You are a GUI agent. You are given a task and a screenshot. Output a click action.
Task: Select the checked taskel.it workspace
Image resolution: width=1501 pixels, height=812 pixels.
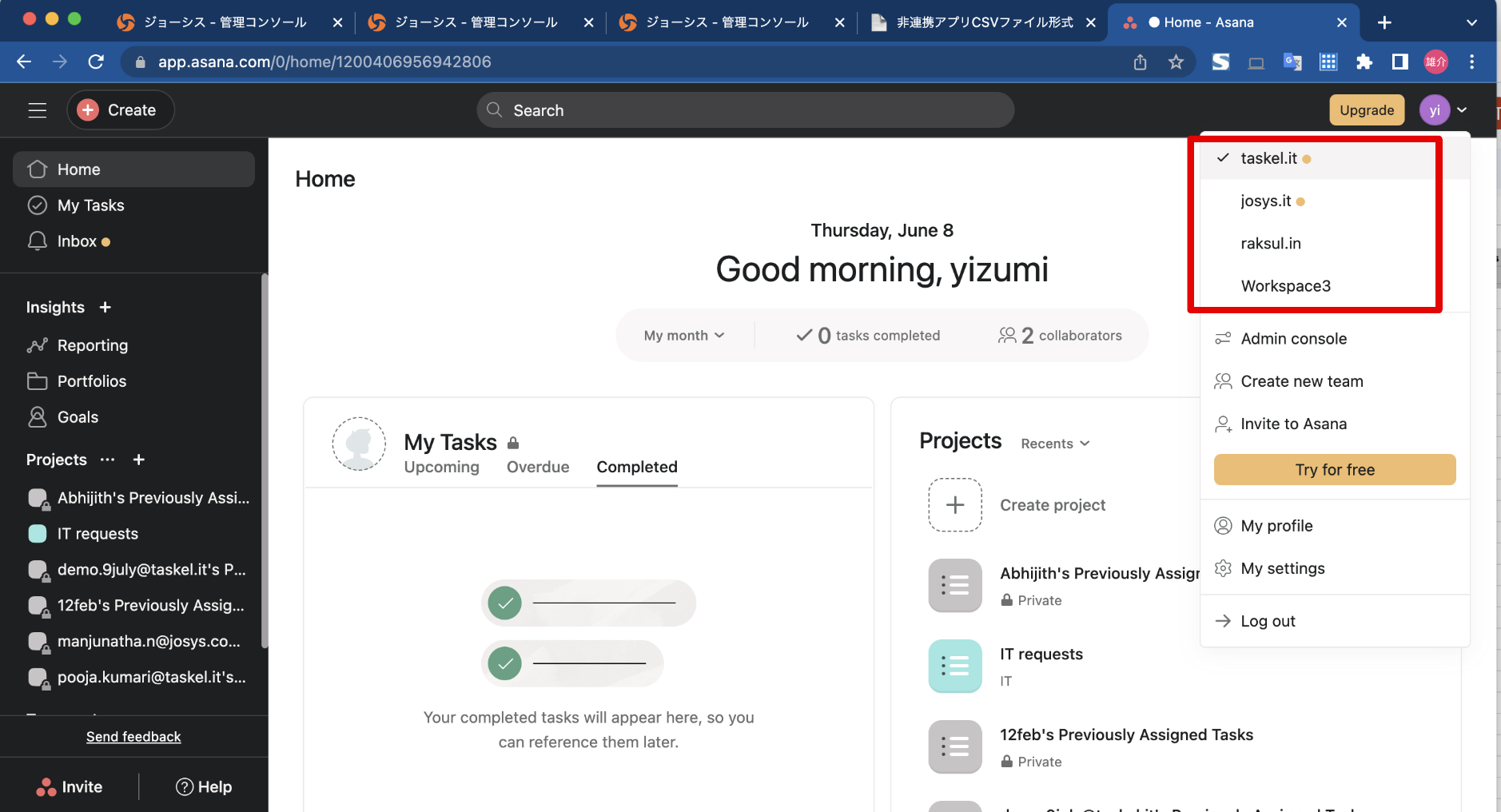(1268, 158)
